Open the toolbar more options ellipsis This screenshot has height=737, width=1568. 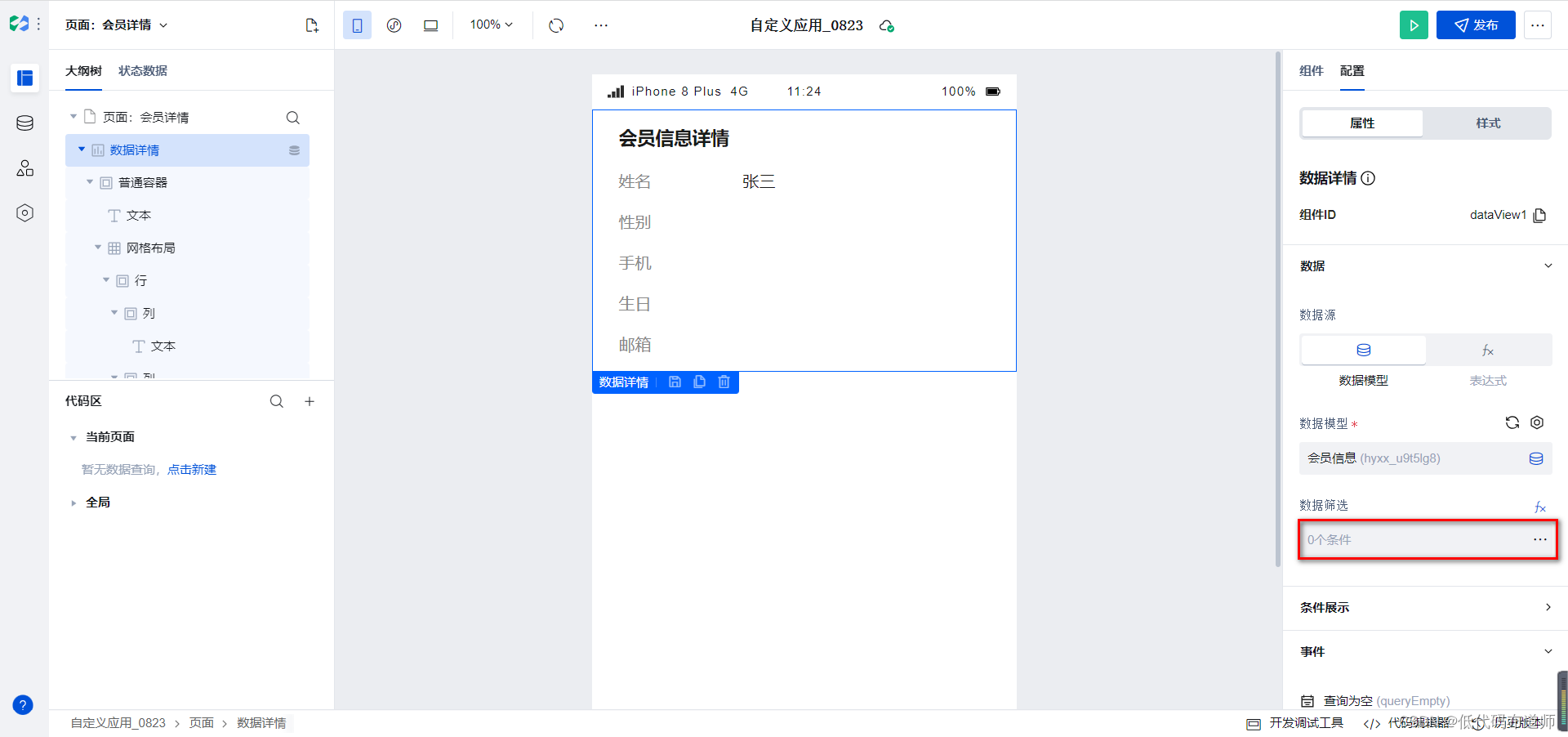(601, 25)
